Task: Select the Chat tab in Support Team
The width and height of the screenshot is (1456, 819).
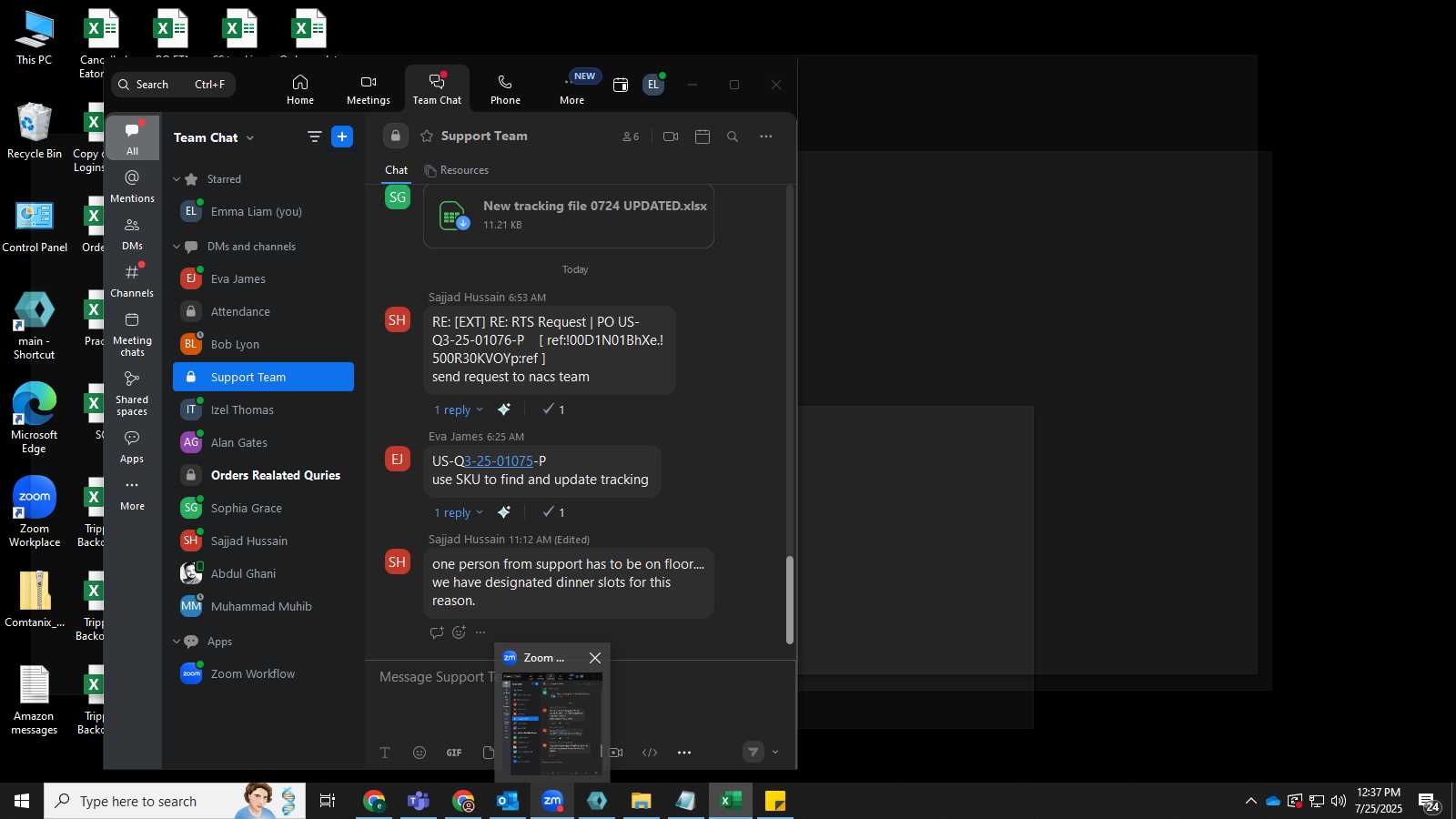Action: click(396, 170)
